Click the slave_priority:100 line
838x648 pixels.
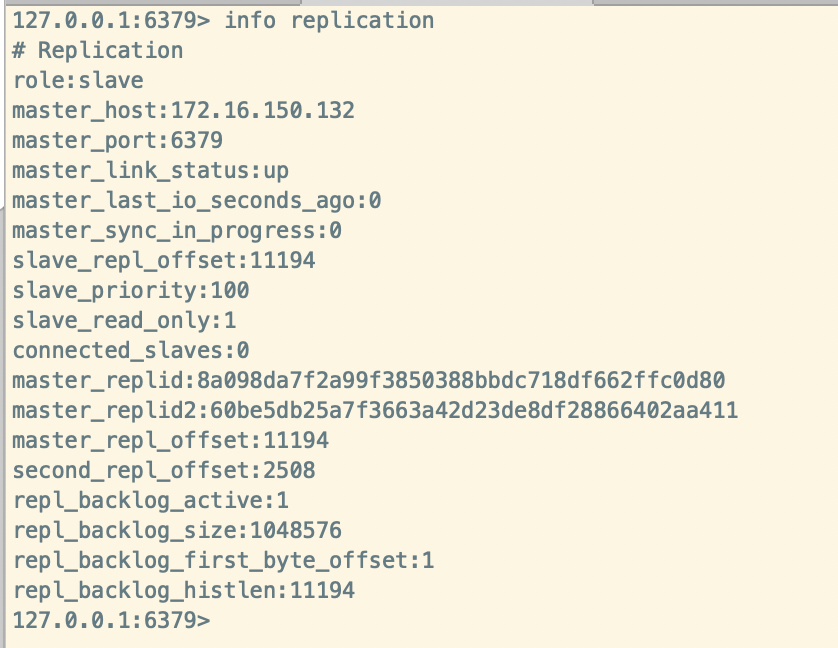coord(131,290)
